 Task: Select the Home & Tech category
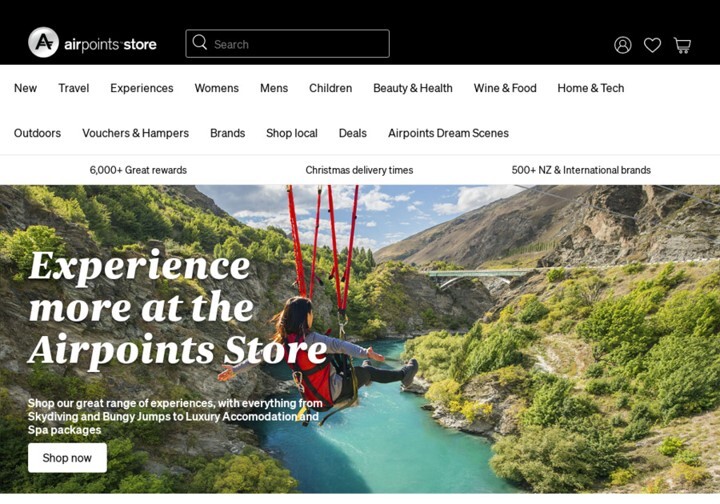(x=591, y=88)
